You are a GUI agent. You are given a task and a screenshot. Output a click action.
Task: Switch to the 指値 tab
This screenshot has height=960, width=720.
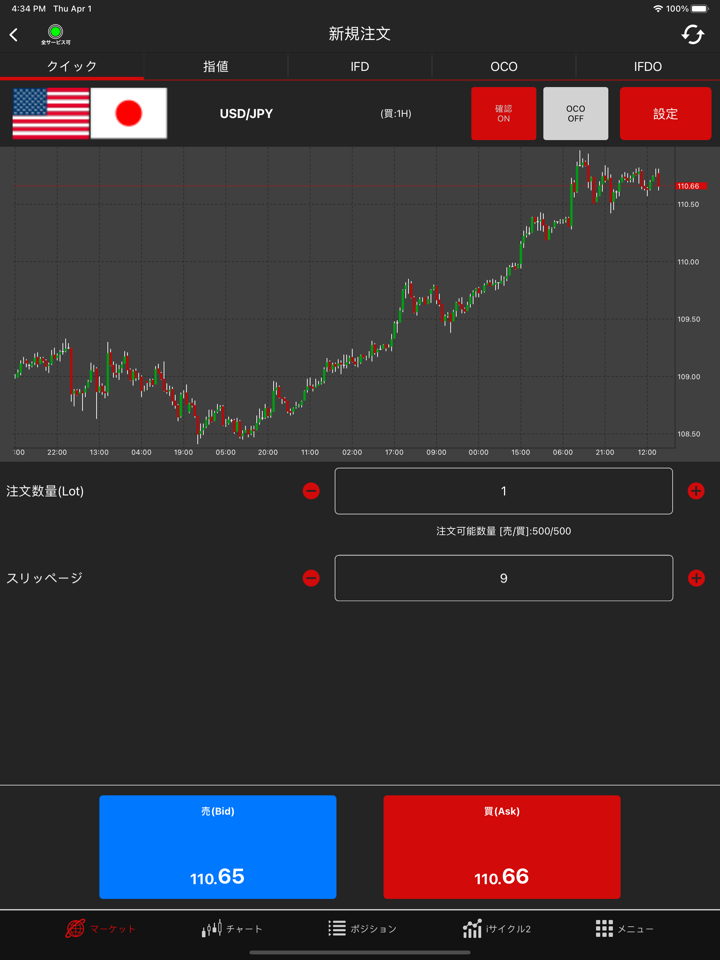click(216, 67)
